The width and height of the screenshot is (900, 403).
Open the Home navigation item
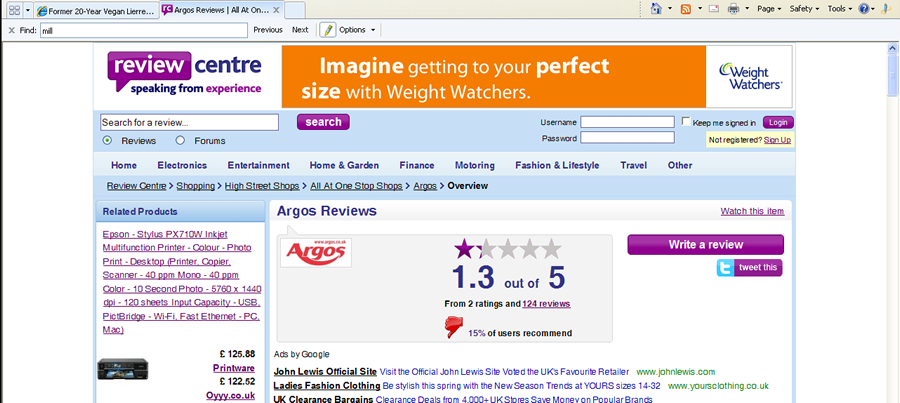pyautogui.click(x=124, y=165)
